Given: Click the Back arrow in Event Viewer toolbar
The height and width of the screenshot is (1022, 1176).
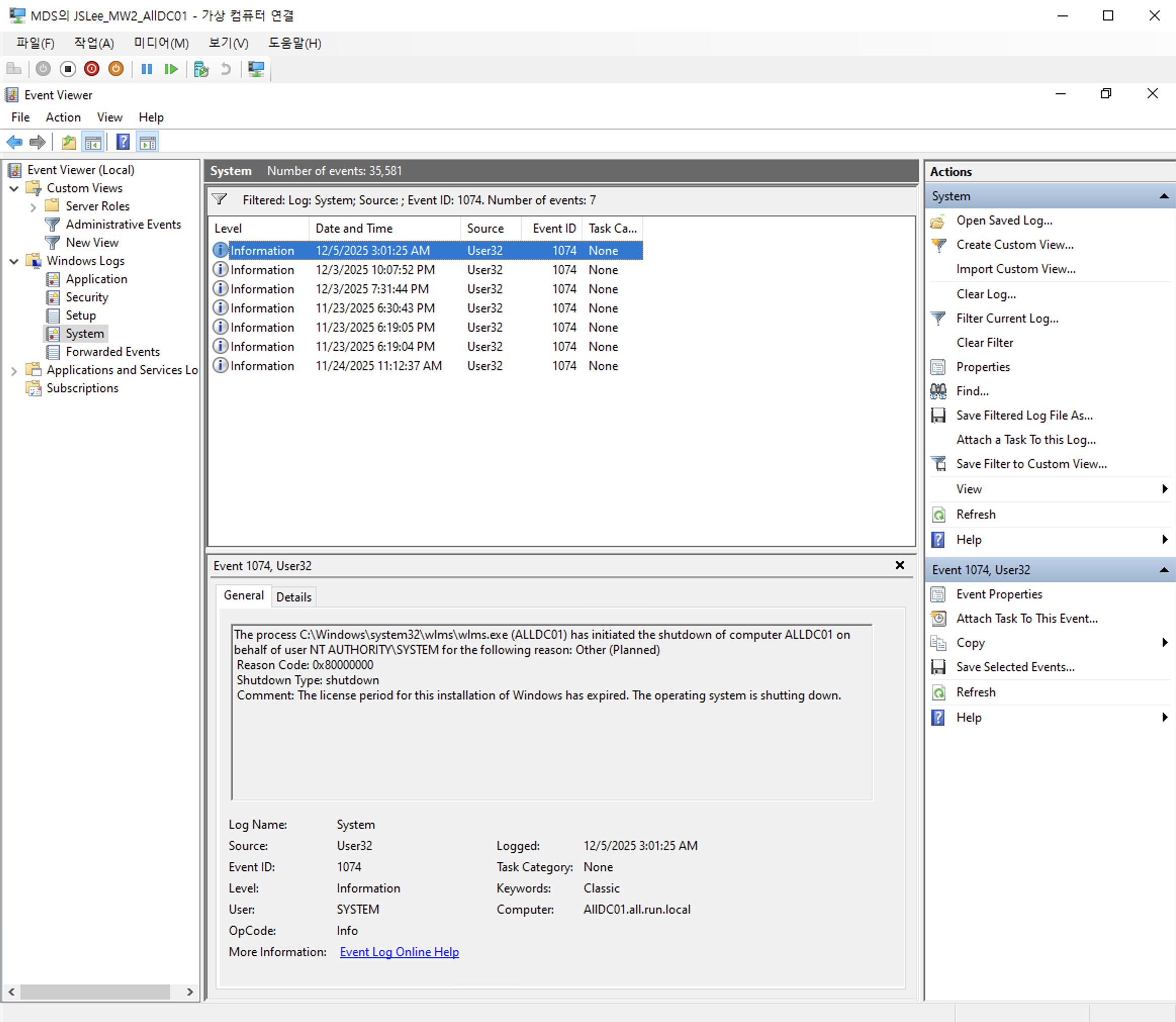Looking at the screenshot, I should [14, 142].
